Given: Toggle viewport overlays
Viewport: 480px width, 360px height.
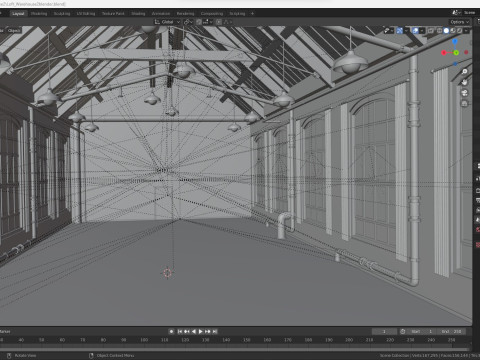Looking at the screenshot, I should coord(415,31).
